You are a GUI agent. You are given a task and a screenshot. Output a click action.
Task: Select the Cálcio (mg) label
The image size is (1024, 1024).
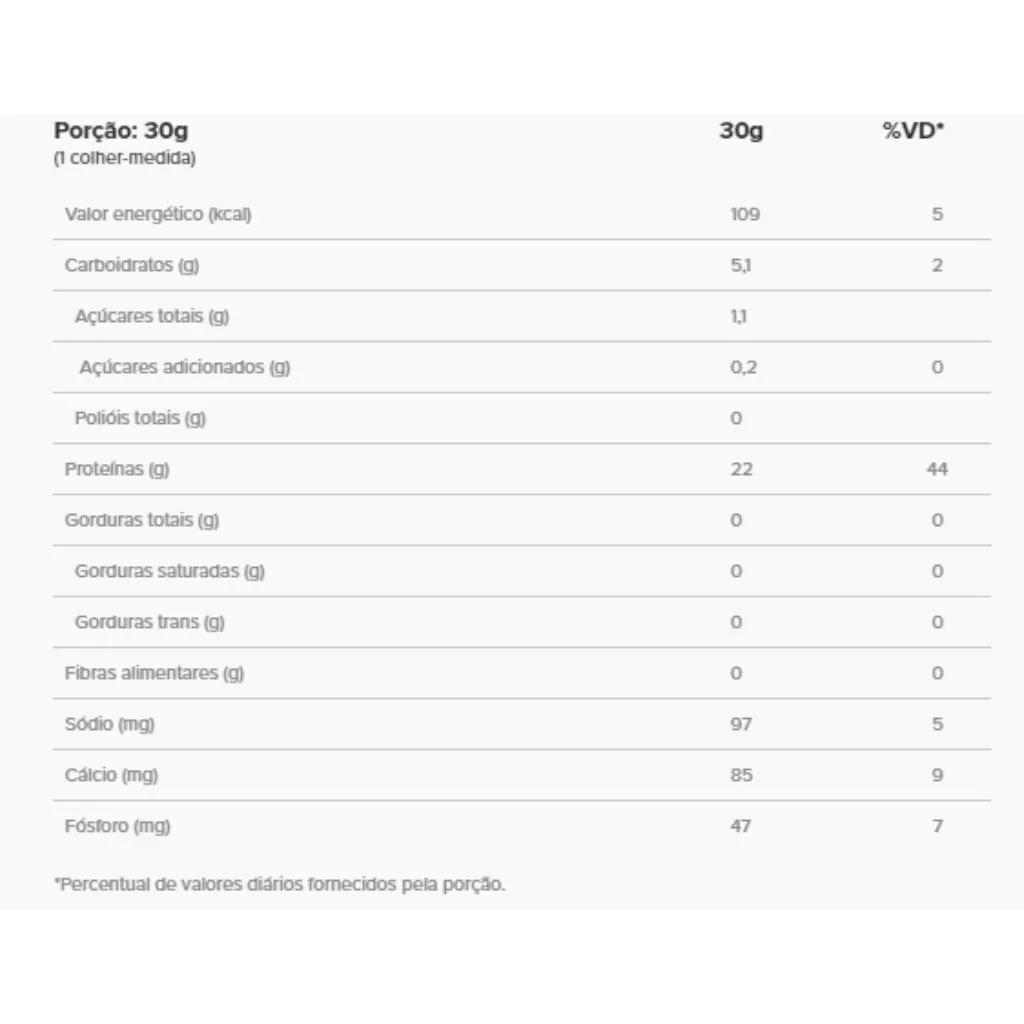click(x=111, y=775)
